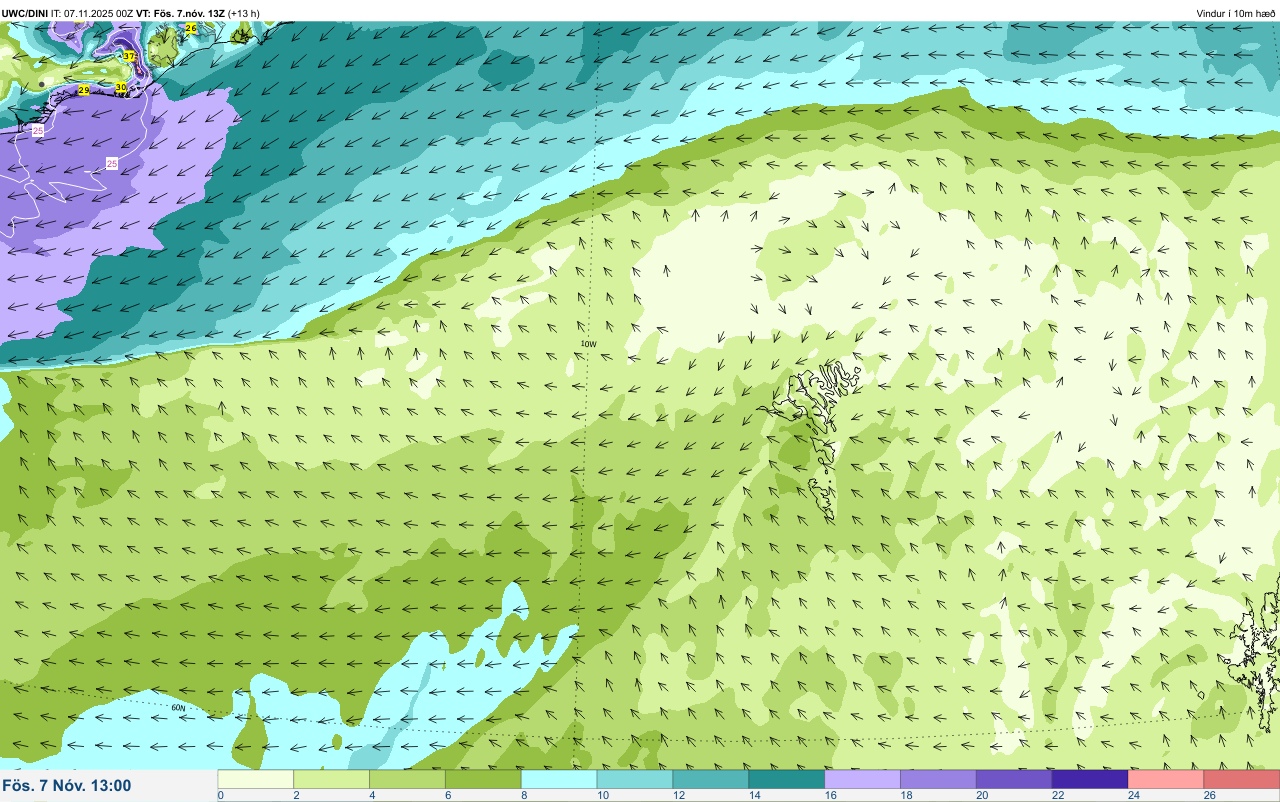Pick the 4–6 green legend swatch
1280x802 pixels.
[x=407, y=779]
